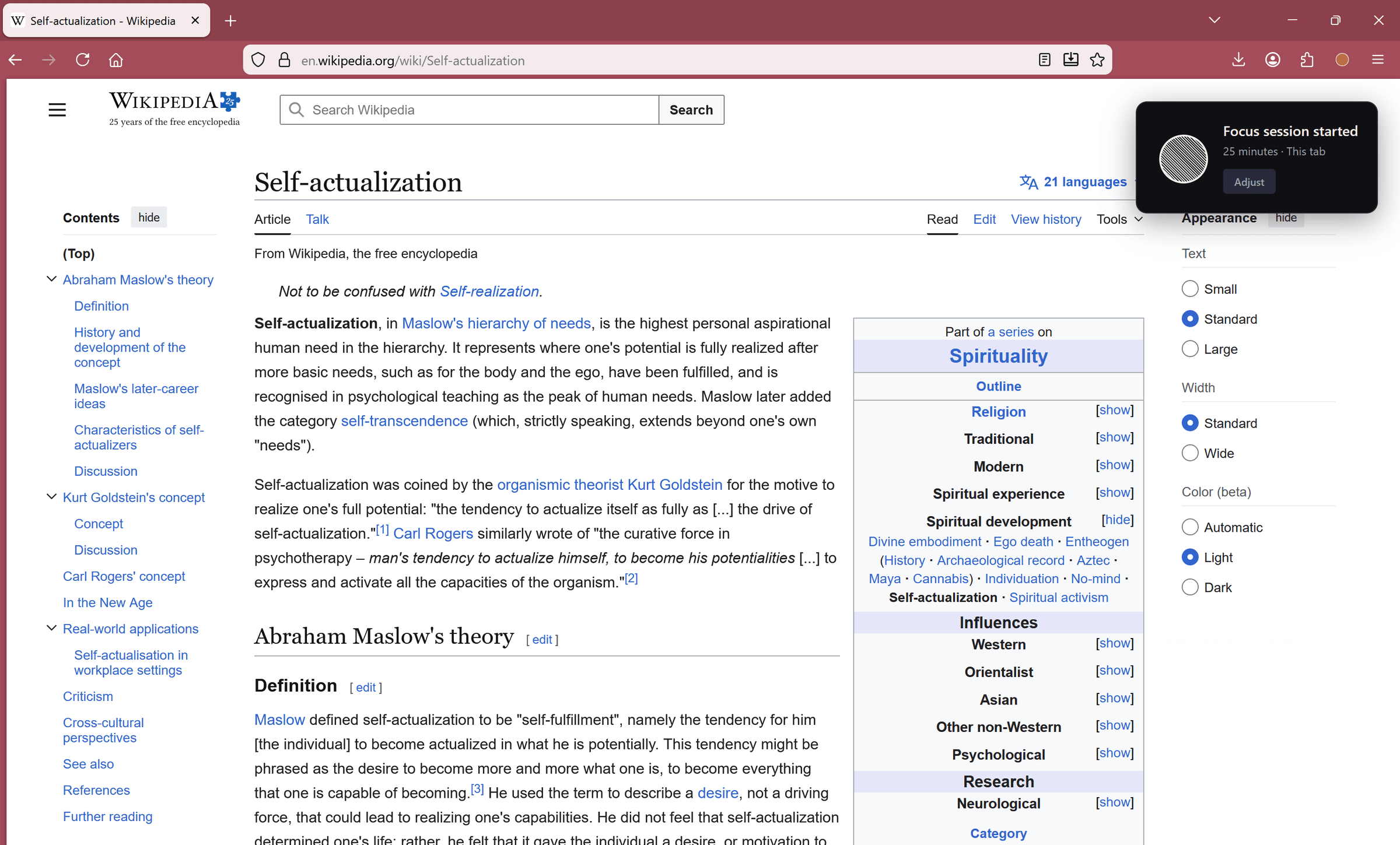Switch to the Talk tab
This screenshot has width=1400, height=845.
point(317,219)
